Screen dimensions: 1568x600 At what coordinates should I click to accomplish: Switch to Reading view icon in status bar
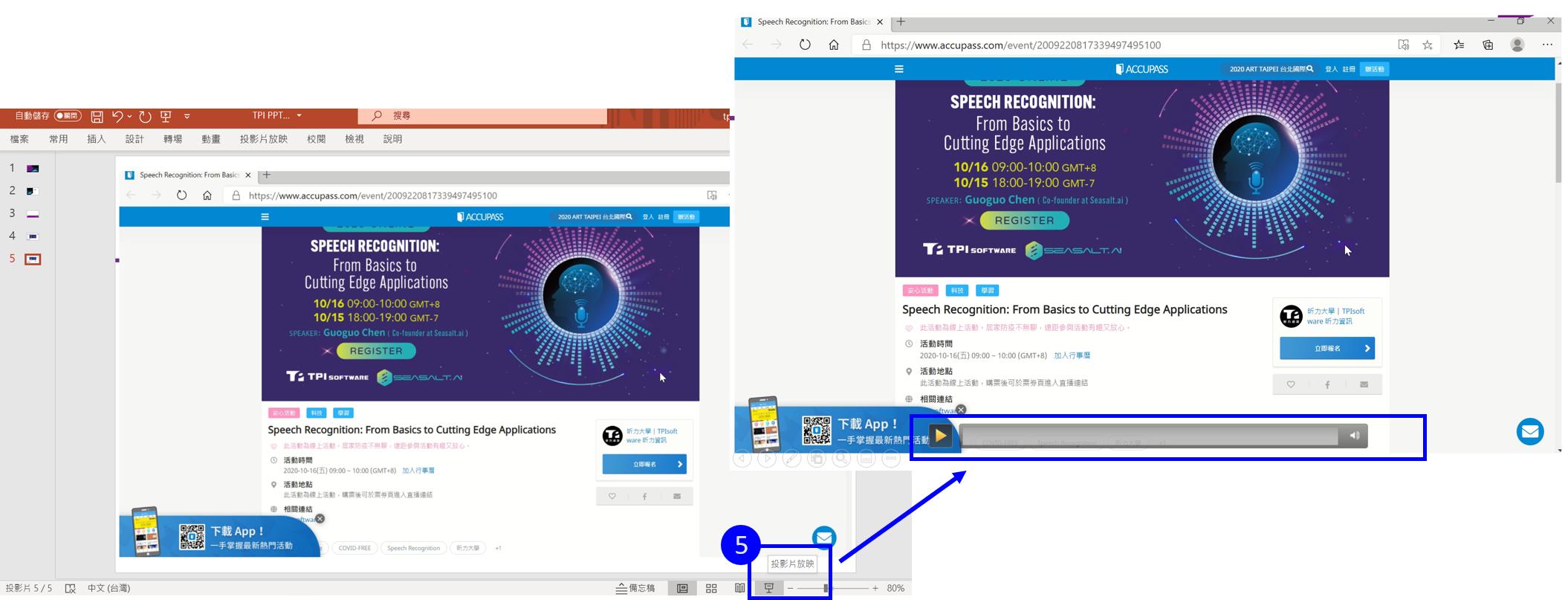739,588
